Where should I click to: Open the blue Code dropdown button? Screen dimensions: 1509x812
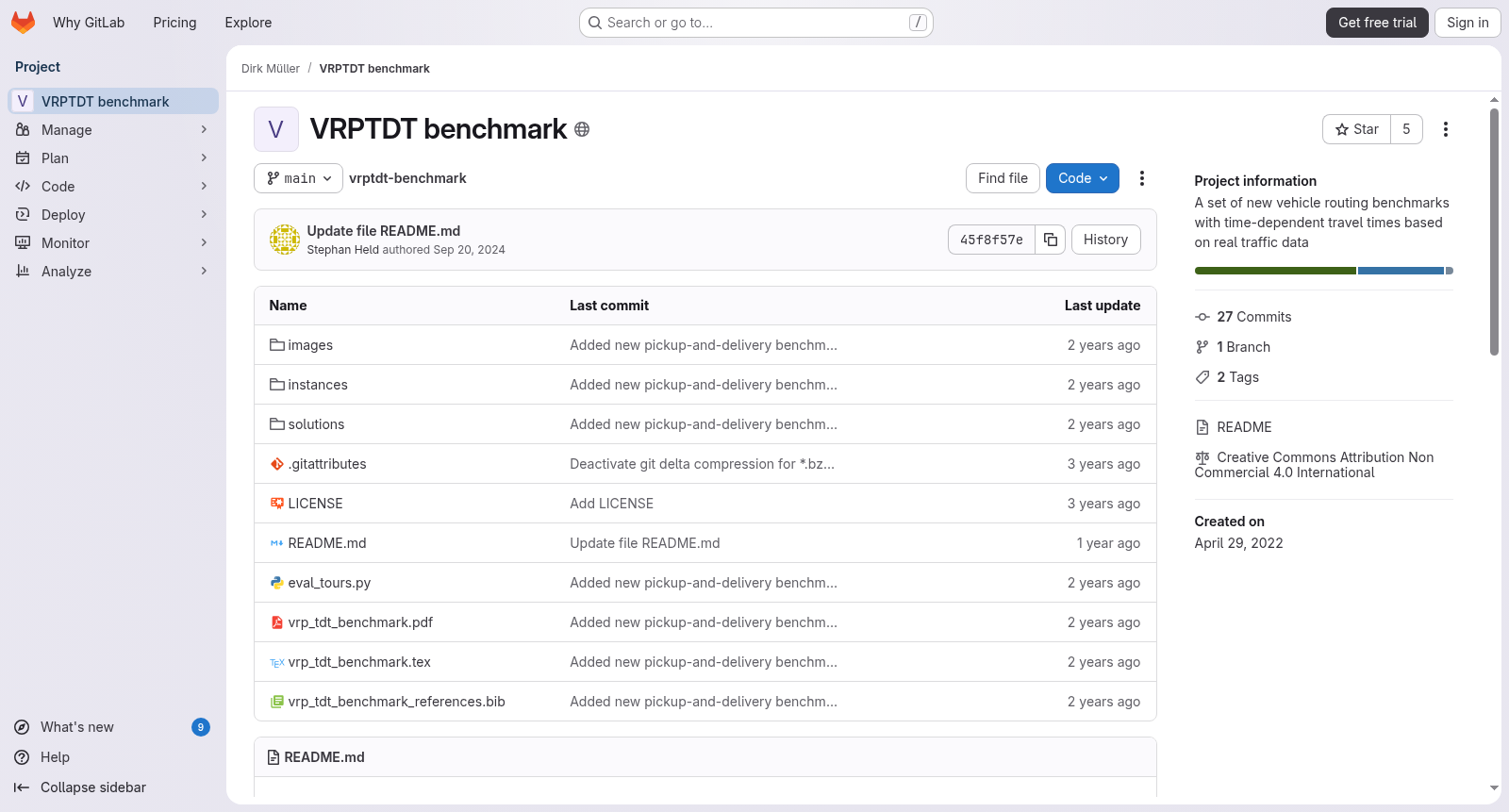click(1083, 178)
